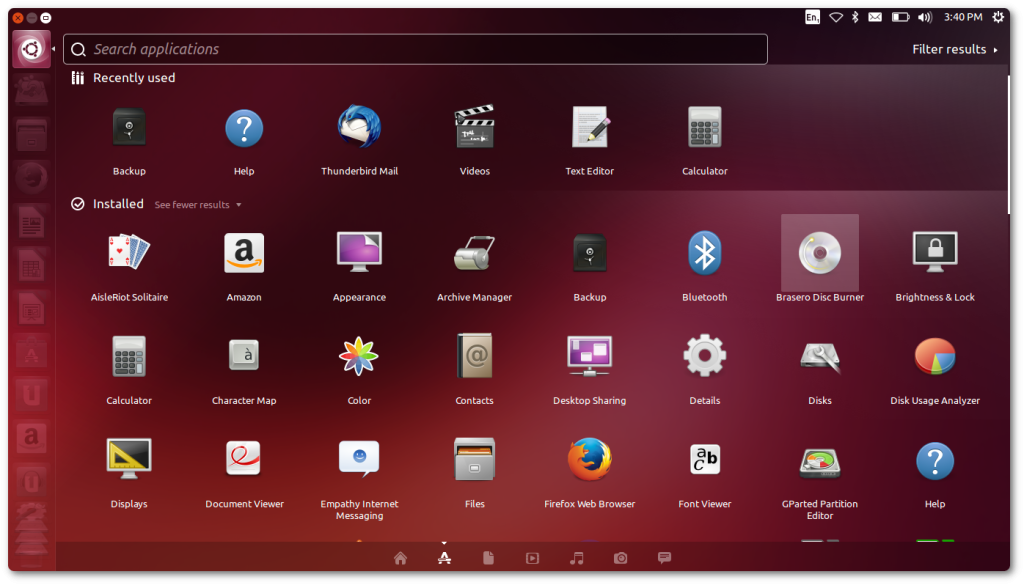Viewport: 1024px width, 585px height.
Task: Click the Amazon launcher dock icon
Action: pos(31,437)
